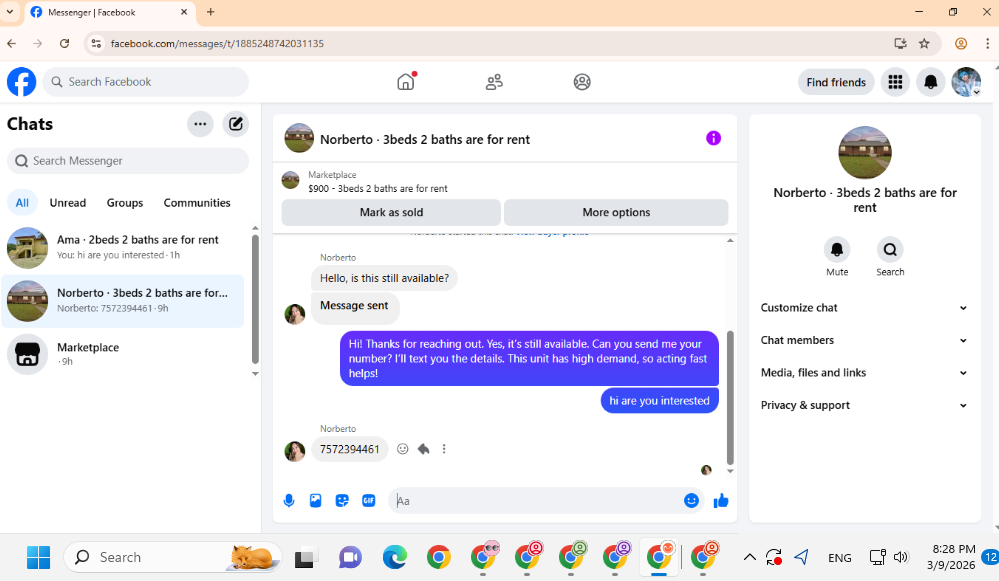Reload the page with browser refresh icon

(64, 43)
